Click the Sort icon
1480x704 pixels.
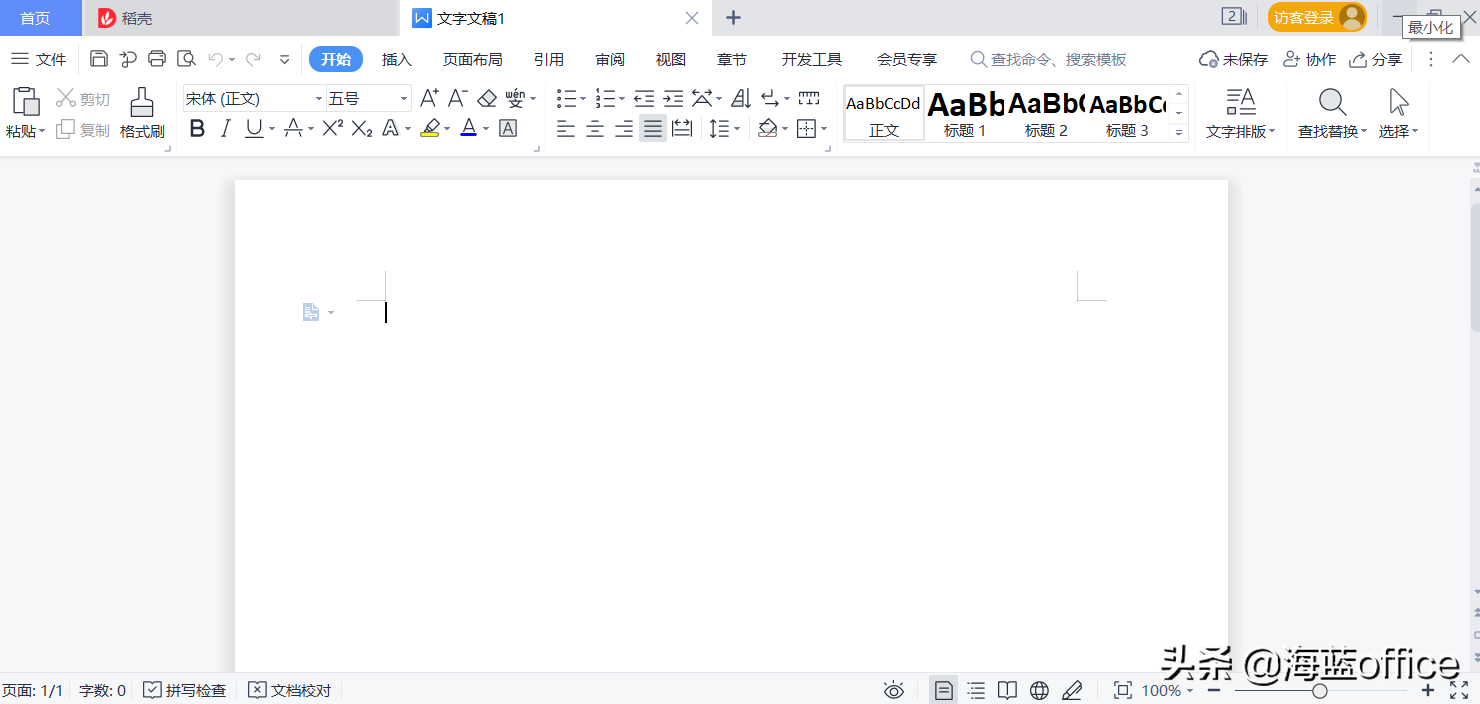point(741,98)
